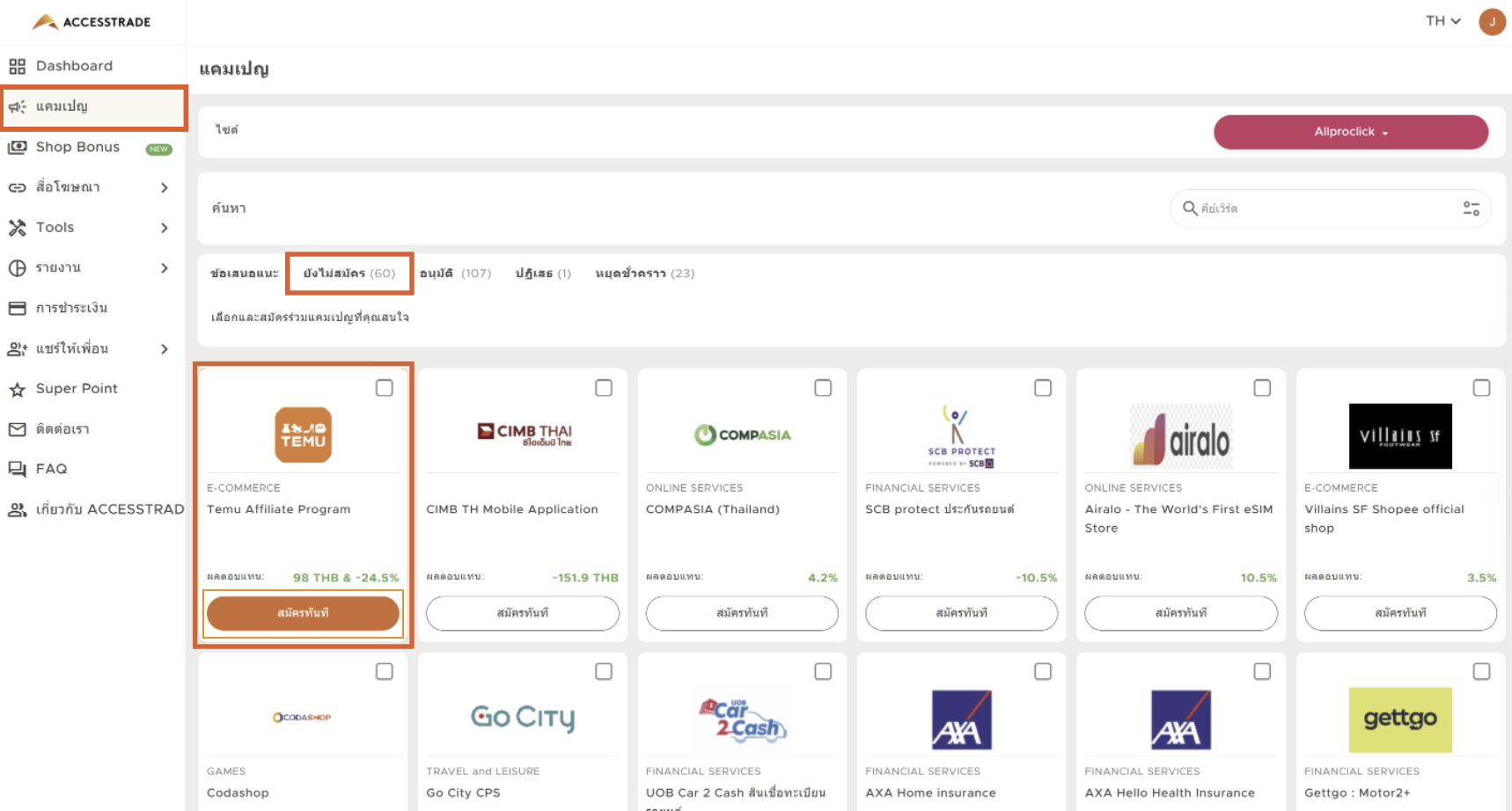Expand the แชร์ให้เพื่อน submenu chevron
Screen dimensions: 1512x811
[165, 349]
